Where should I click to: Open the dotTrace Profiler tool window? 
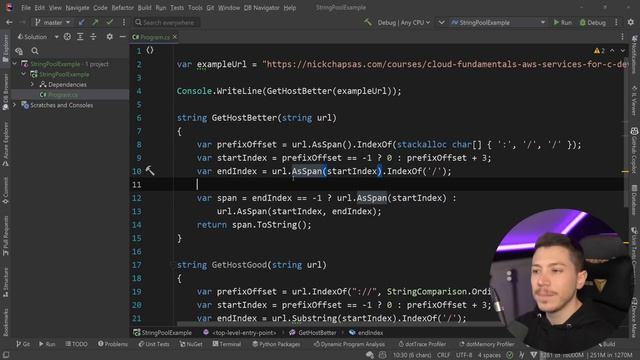pyautogui.click(x=422, y=344)
